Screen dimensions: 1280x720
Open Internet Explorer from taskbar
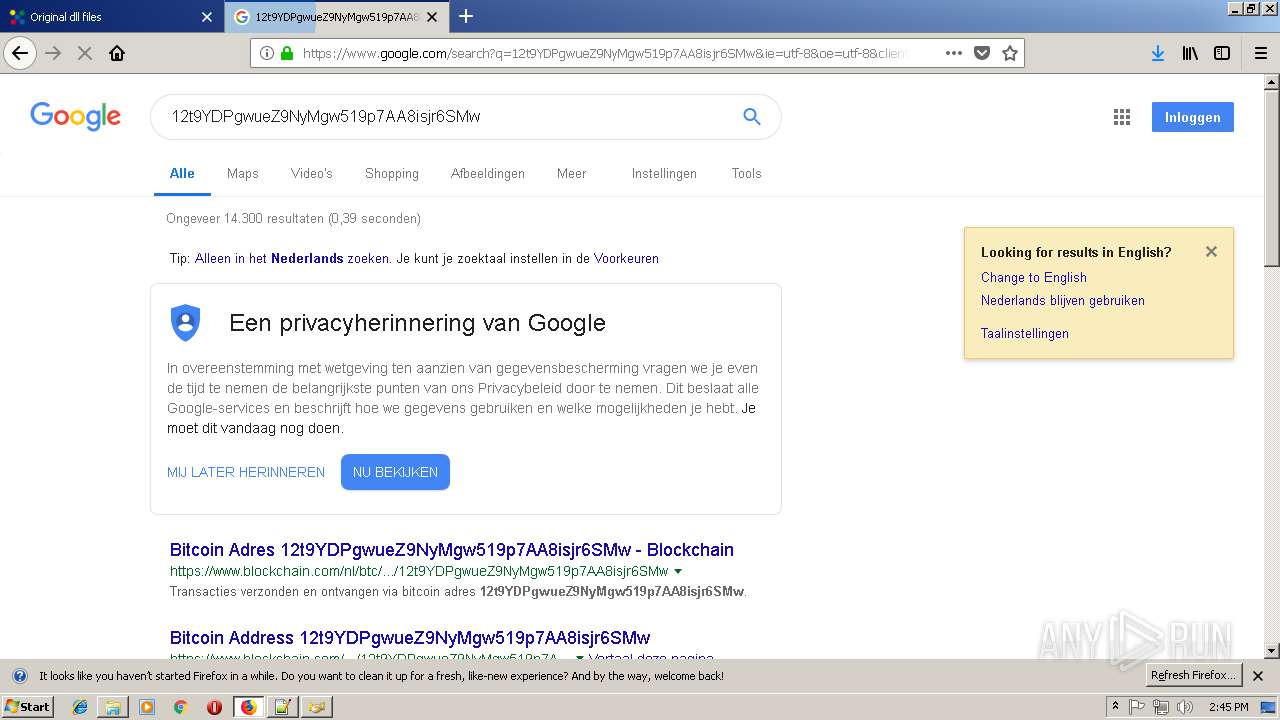(80, 707)
